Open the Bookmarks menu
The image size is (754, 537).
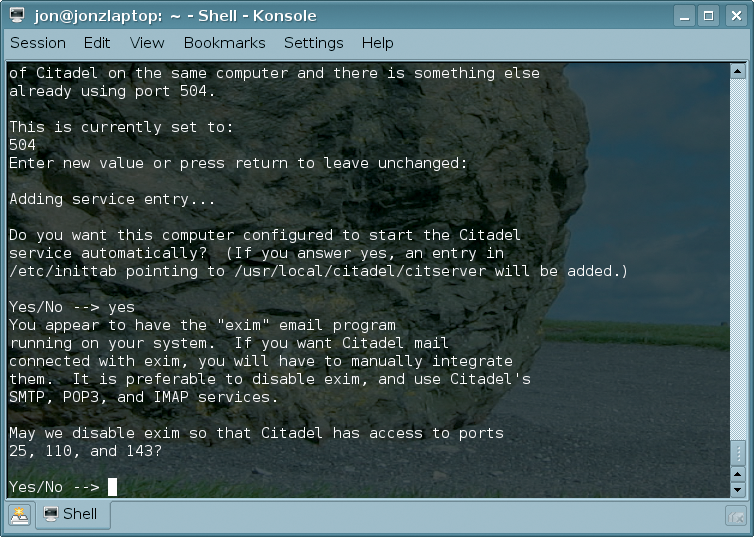tap(225, 43)
